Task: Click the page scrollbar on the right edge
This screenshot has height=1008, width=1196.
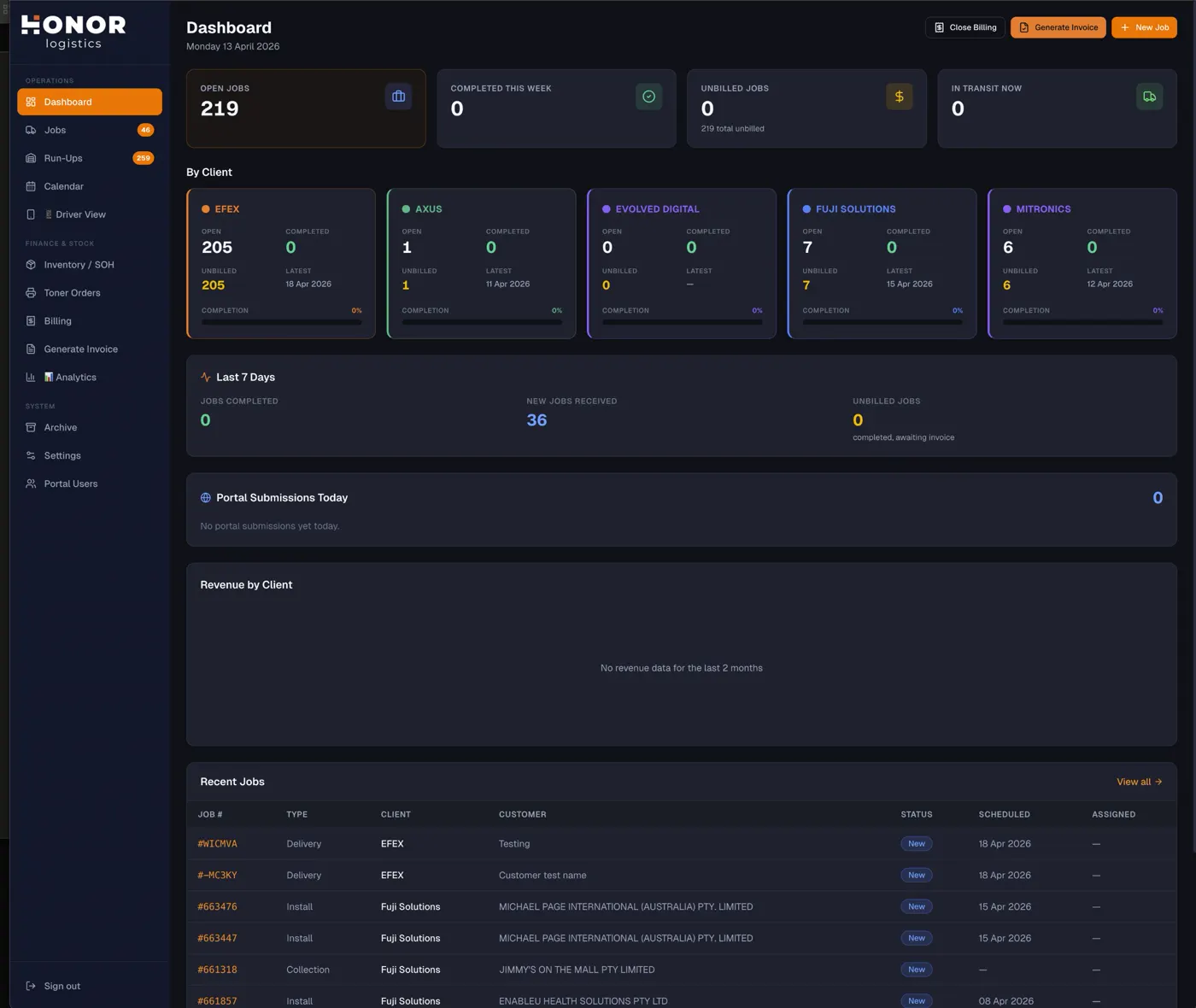Action: (x=1193, y=427)
